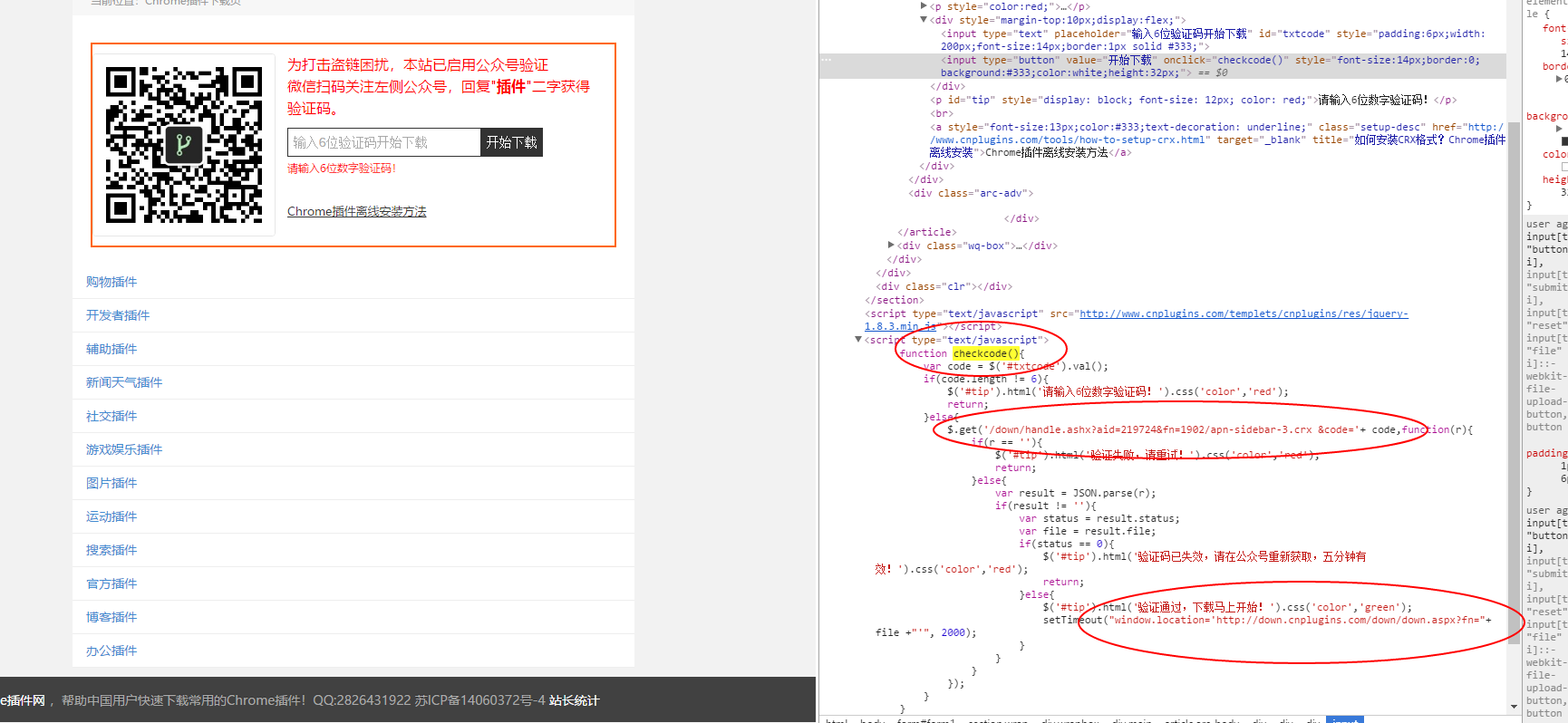1568x723 pixels.
Task: Select the p id="tip" element line
Action: pyautogui.click(x=1195, y=100)
